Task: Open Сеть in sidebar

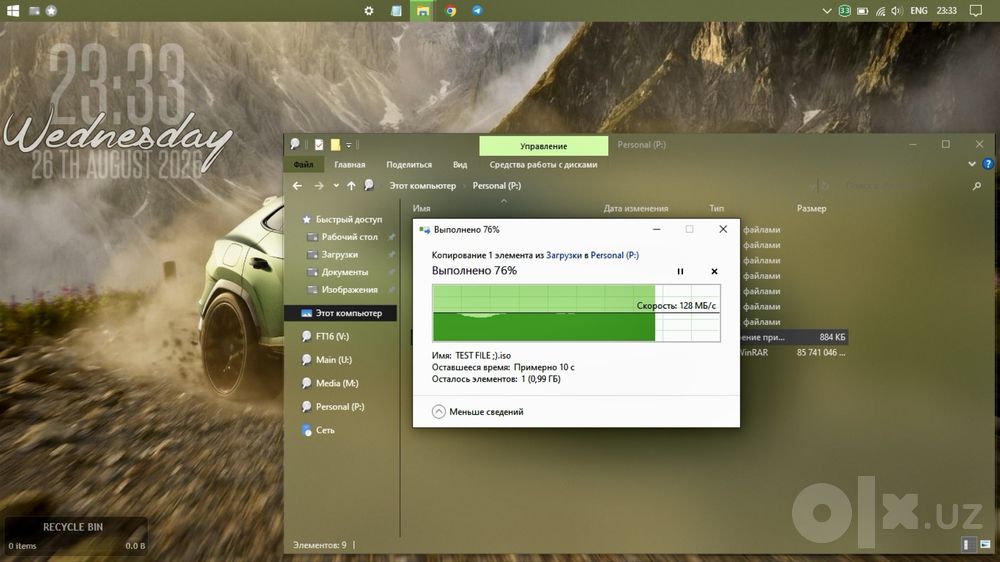Action: 318,431
